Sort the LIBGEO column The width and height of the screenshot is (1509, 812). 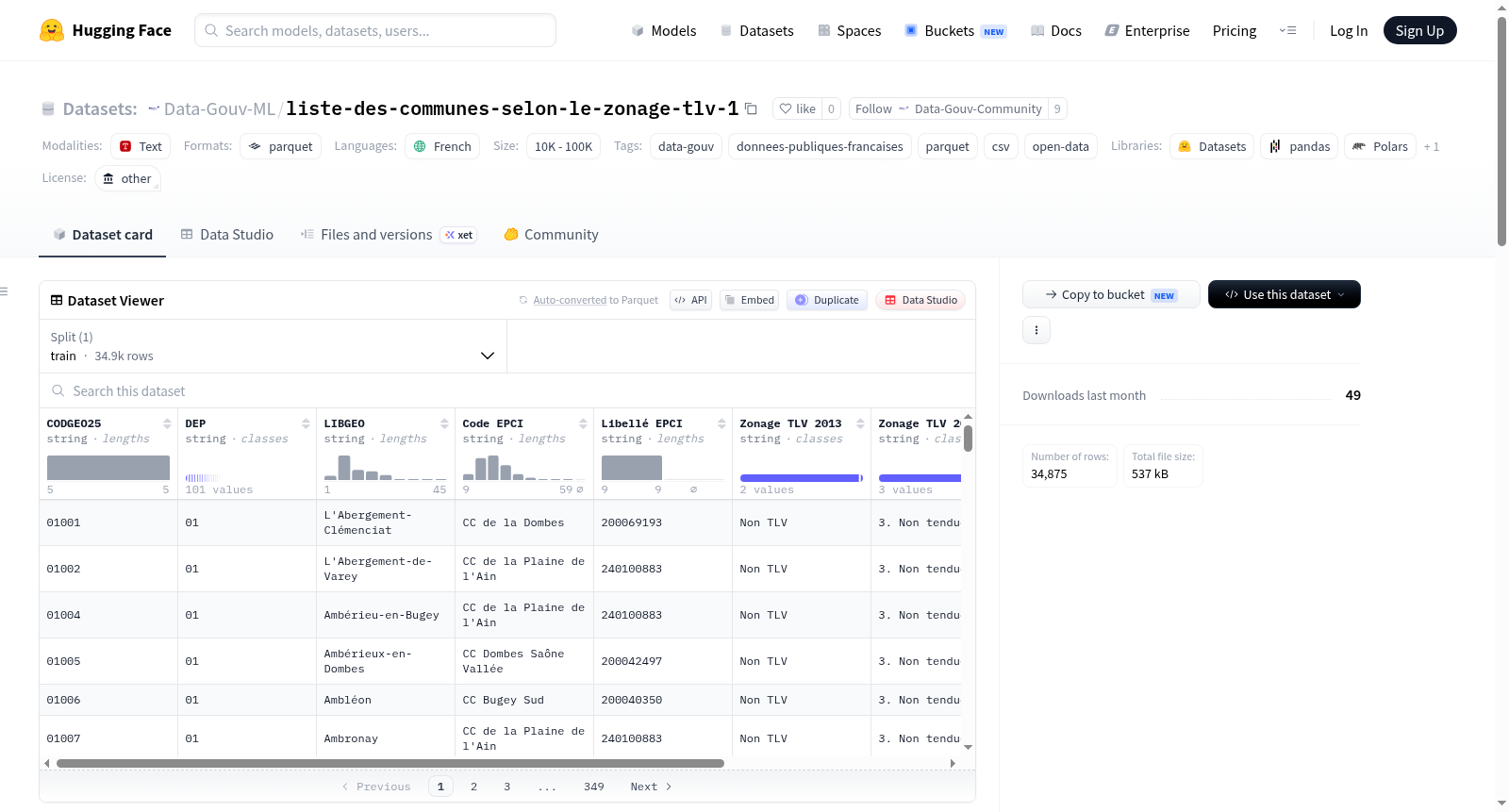tap(444, 423)
